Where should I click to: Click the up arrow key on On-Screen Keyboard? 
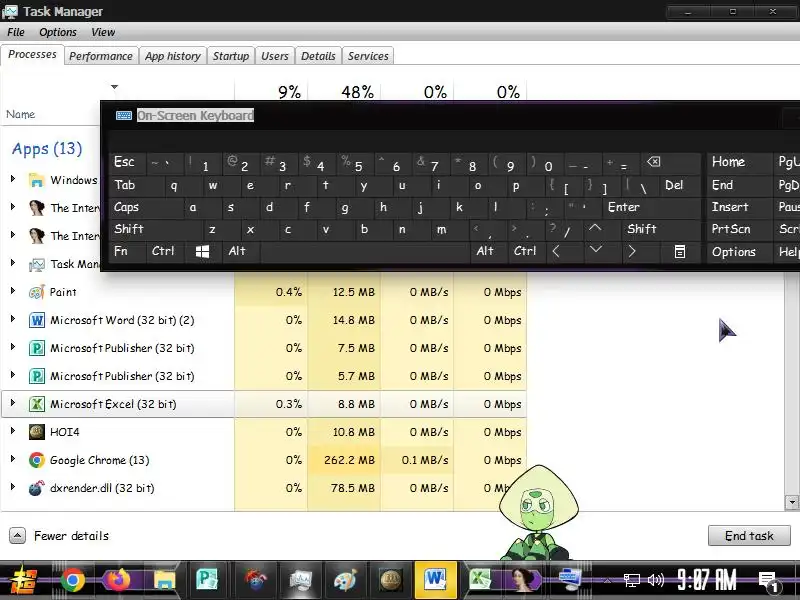tap(595, 229)
